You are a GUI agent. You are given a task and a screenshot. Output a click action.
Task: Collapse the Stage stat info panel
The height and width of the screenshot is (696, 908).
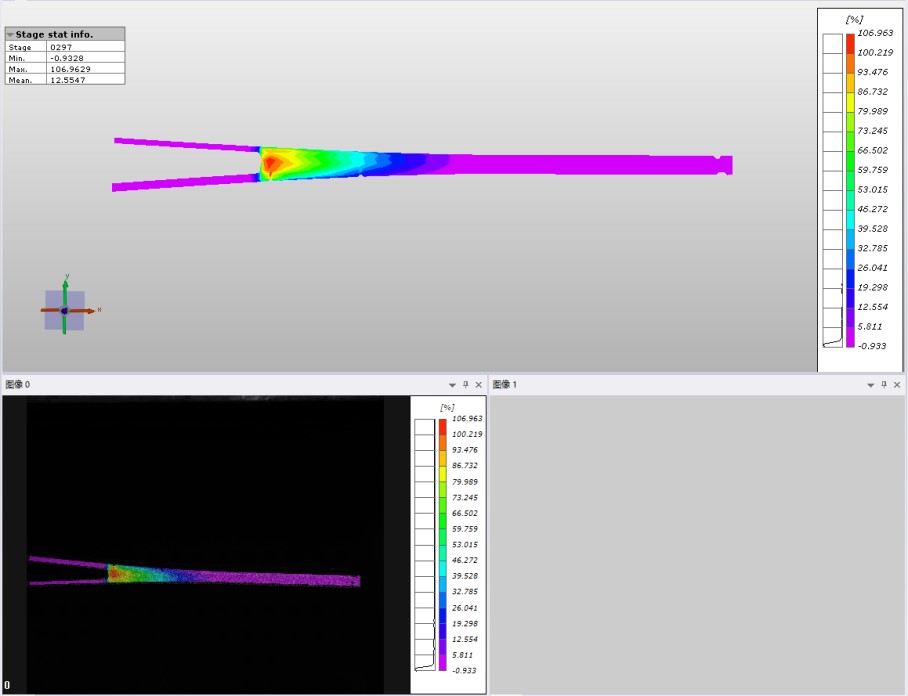(x=11, y=35)
